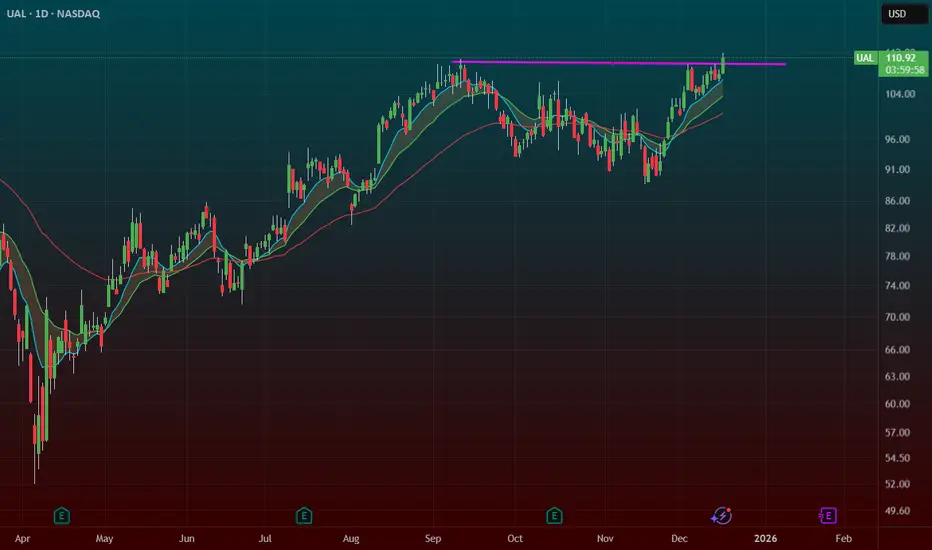The width and height of the screenshot is (932, 550).
Task: Click the 57.00 price axis label
Action: (x=898, y=432)
